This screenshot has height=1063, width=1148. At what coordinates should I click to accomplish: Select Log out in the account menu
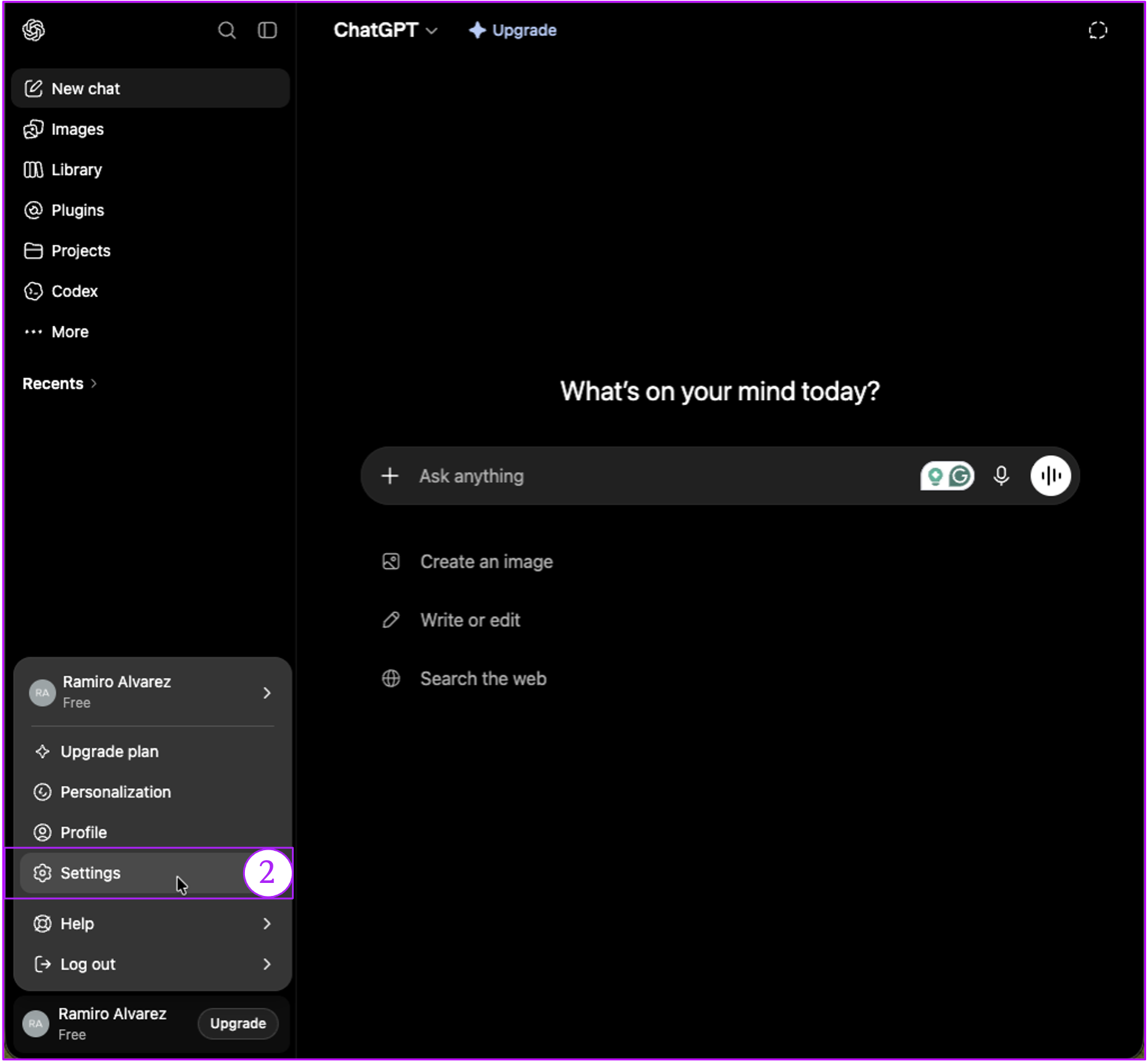tap(152, 964)
